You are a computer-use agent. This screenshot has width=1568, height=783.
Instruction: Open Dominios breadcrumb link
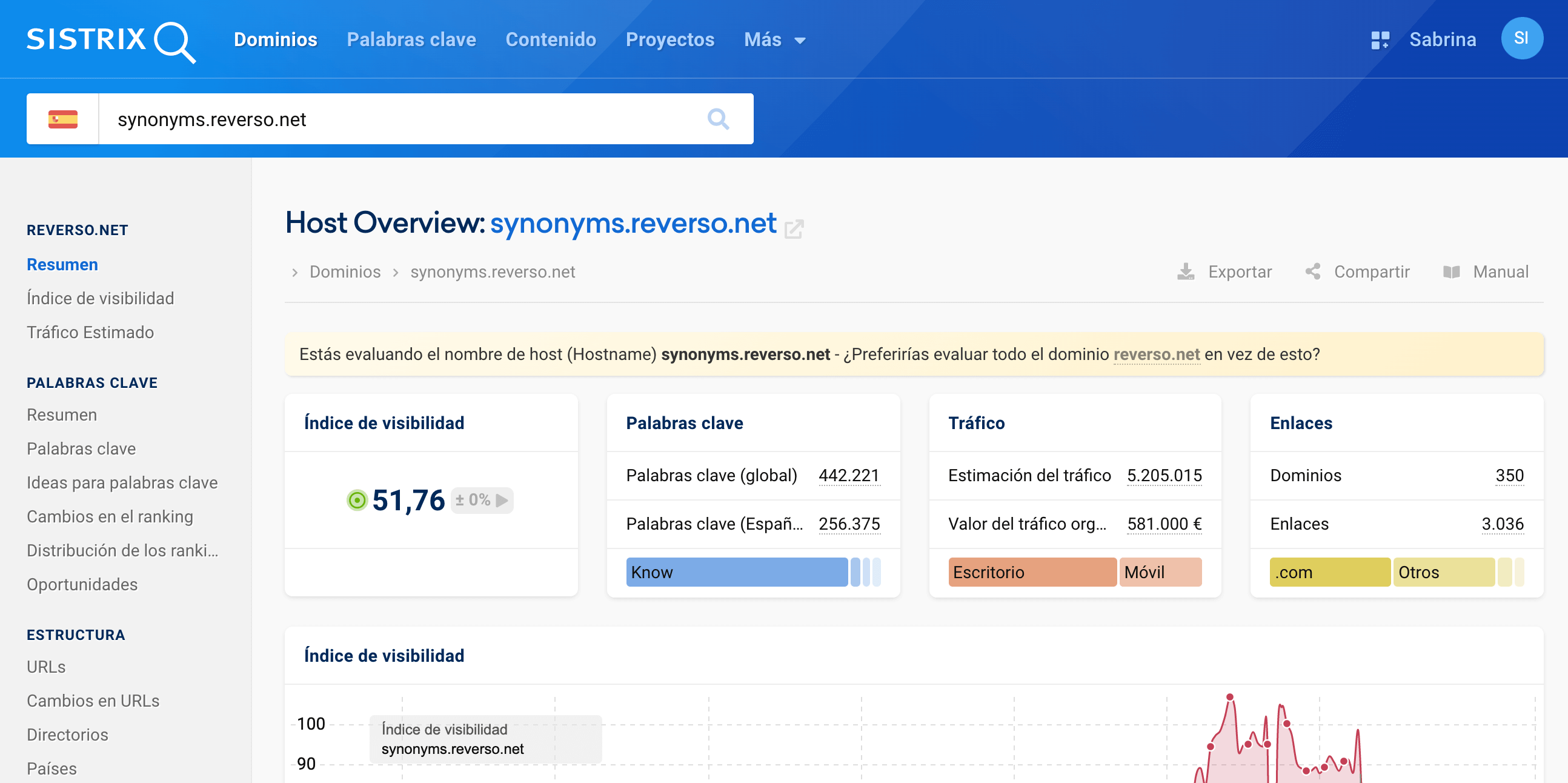tap(345, 272)
